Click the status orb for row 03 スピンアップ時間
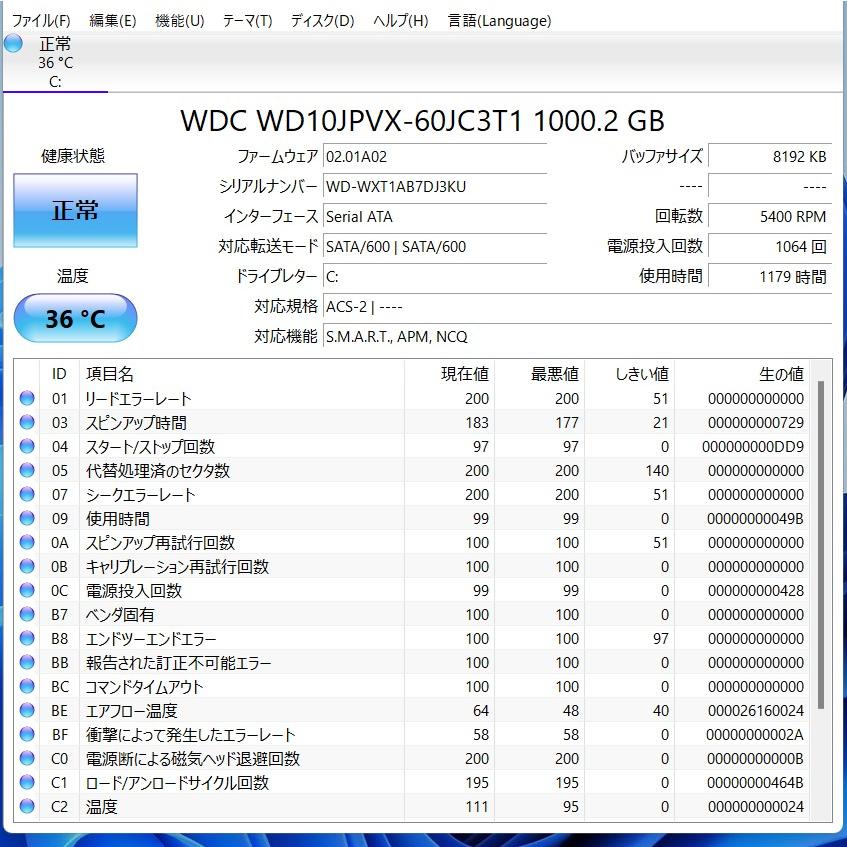Screen dimensions: 847x847 pos(27,422)
